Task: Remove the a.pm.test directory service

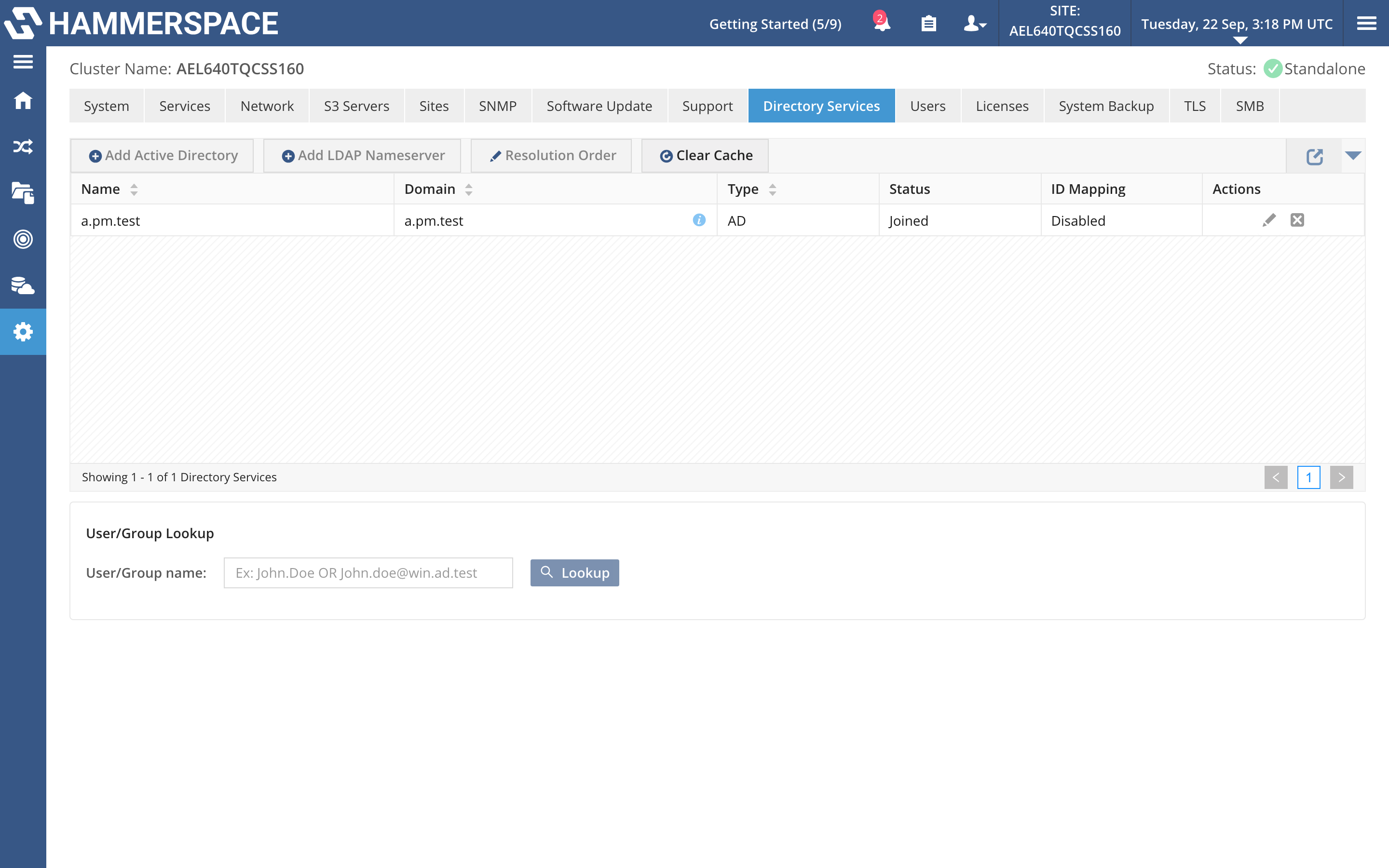Action: tap(1297, 220)
